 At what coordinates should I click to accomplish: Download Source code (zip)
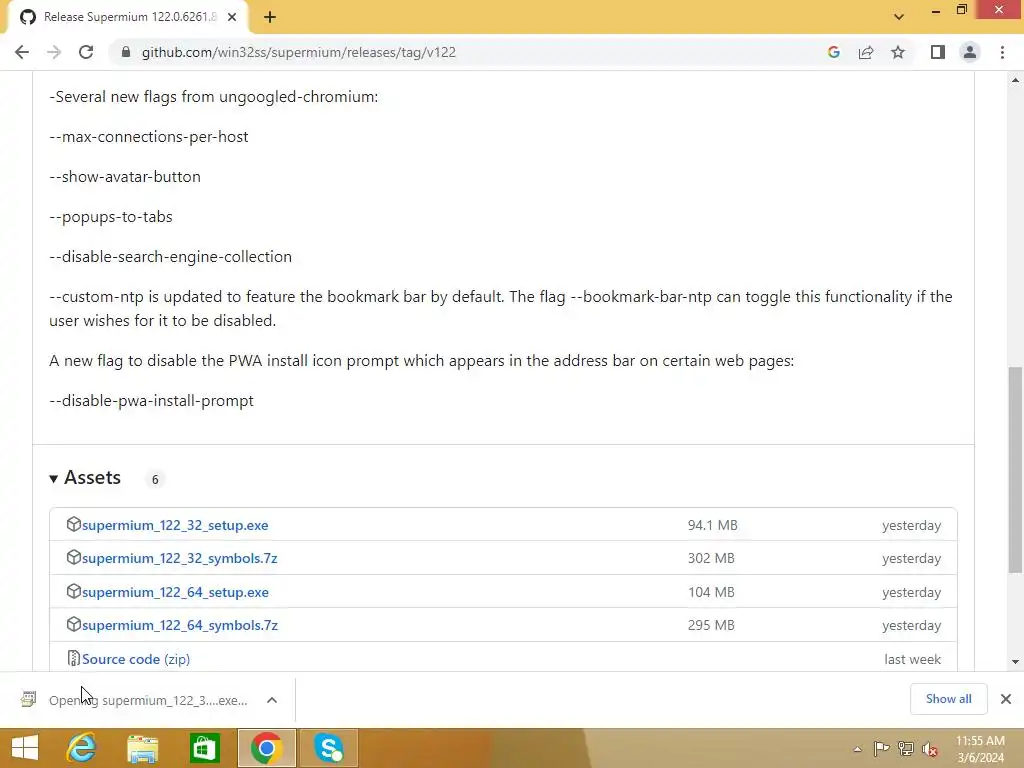[136, 659]
